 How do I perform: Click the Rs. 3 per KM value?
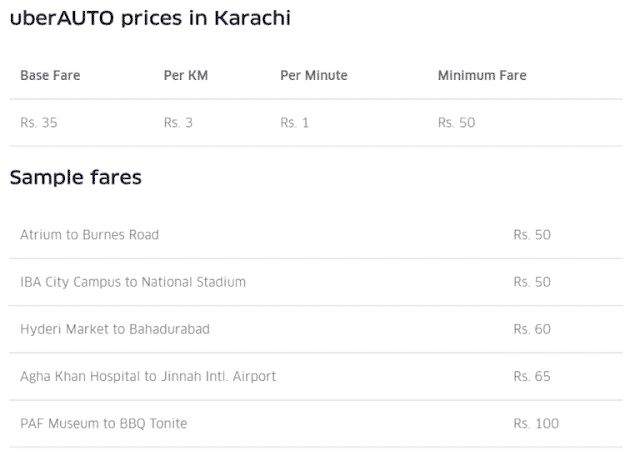click(178, 122)
